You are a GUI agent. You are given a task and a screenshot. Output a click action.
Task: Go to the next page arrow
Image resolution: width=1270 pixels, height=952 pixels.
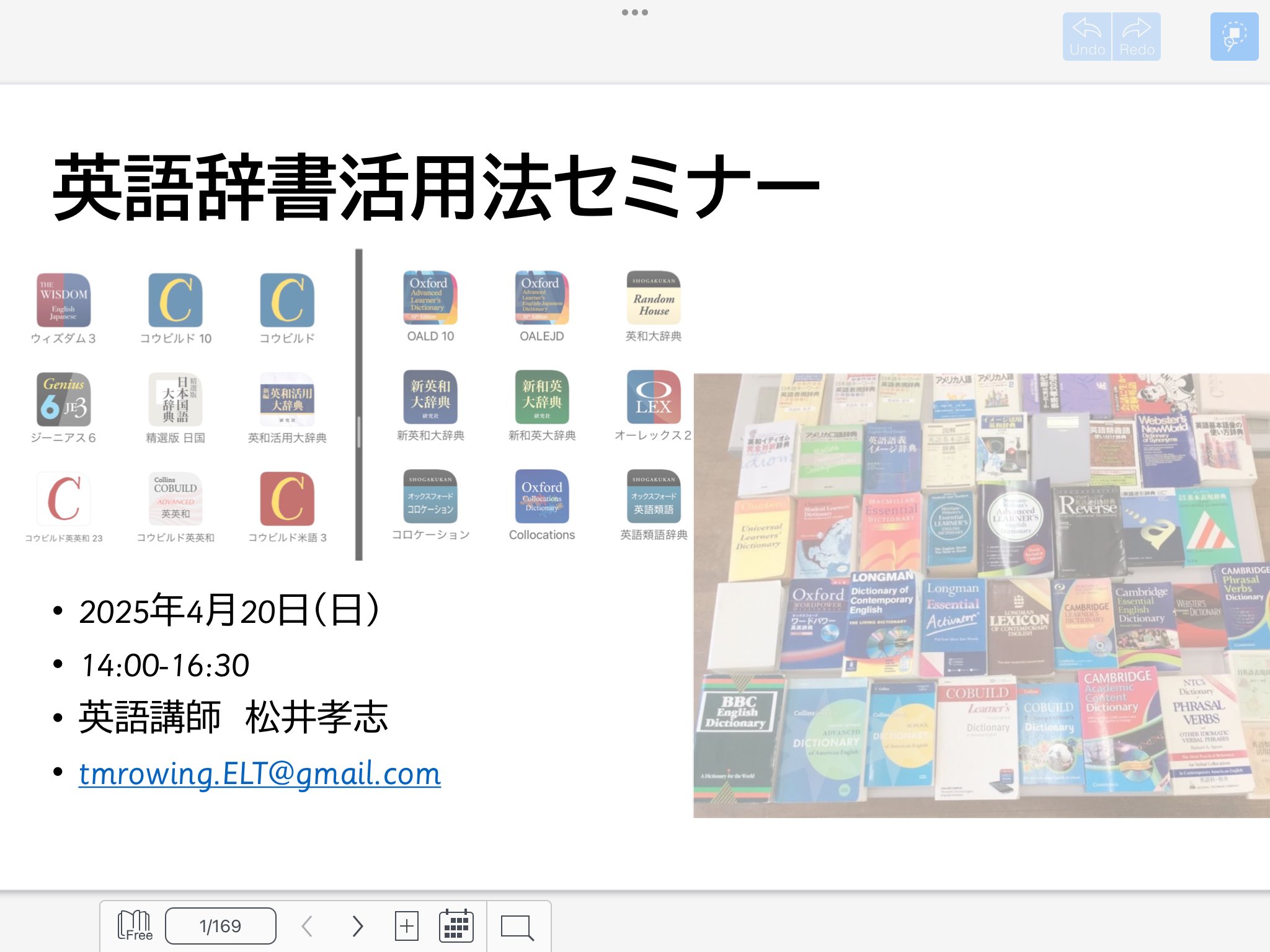pos(358,926)
